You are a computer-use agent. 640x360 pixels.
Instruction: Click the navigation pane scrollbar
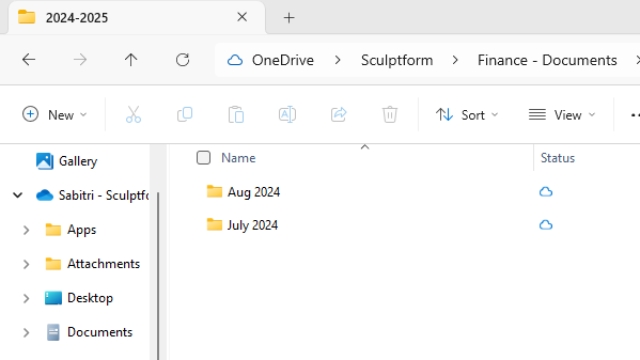point(158,276)
